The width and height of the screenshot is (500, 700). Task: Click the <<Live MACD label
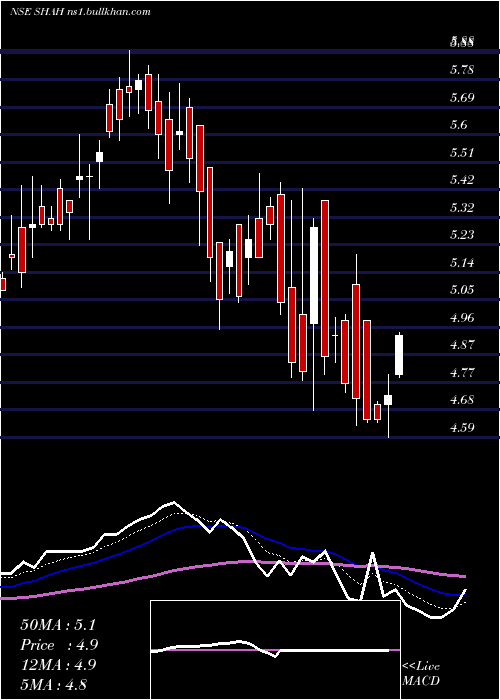421,673
